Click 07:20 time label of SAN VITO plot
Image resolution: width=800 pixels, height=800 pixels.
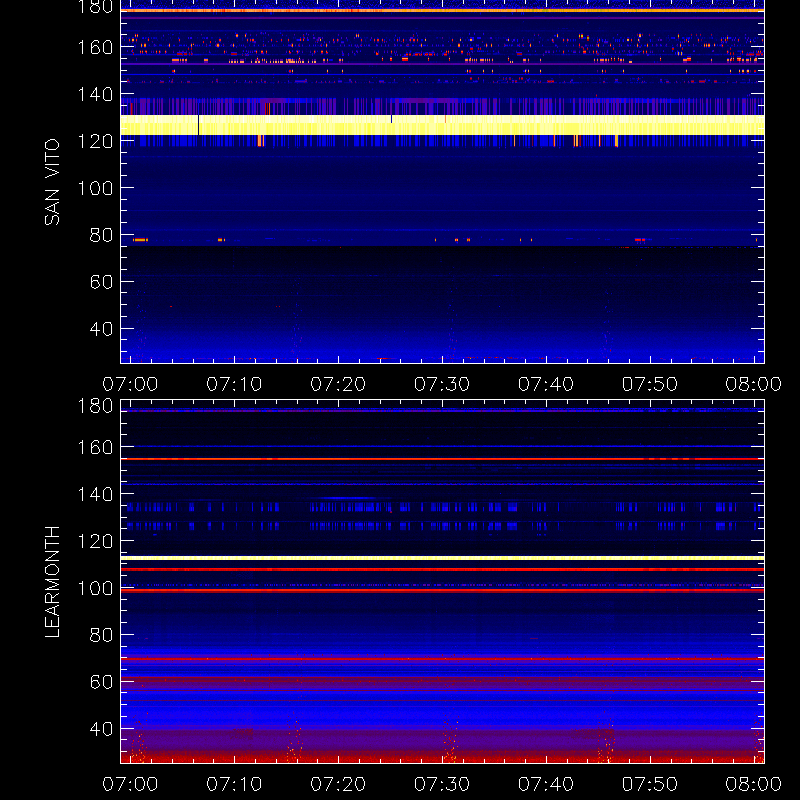click(x=338, y=384)
